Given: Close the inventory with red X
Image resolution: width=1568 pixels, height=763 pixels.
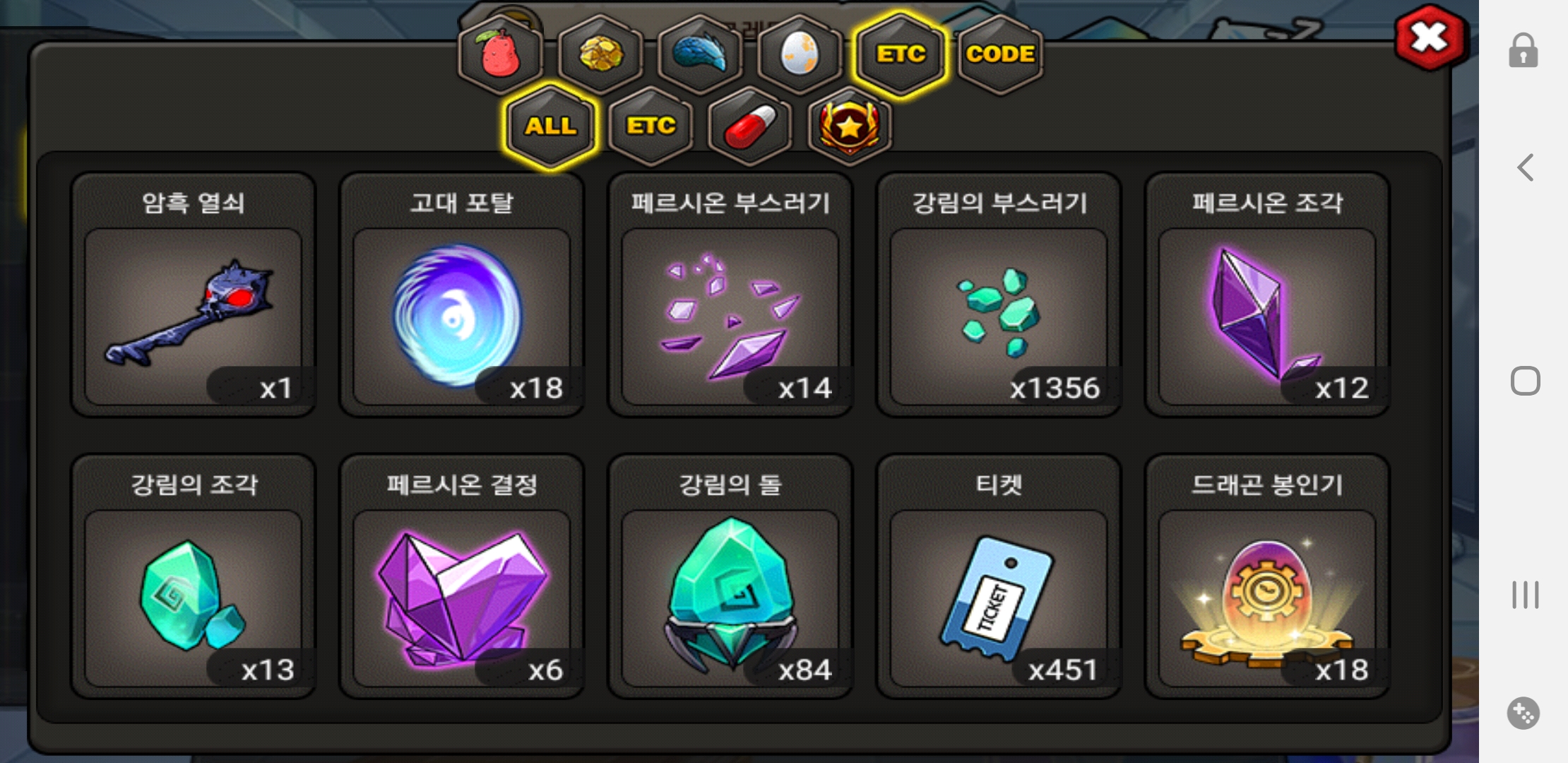Looking at the screenshot, I should coord(1430,38).
